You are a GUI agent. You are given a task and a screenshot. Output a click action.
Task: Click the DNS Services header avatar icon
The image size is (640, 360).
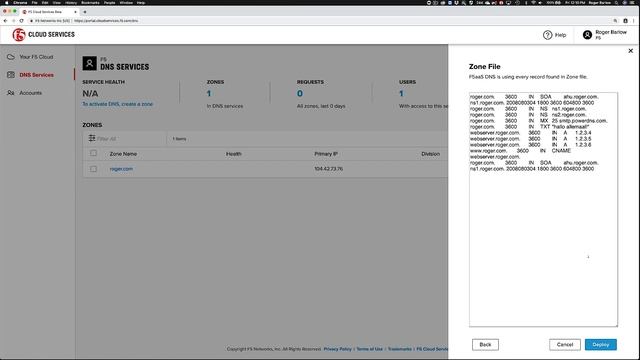(x=89, y=63)
